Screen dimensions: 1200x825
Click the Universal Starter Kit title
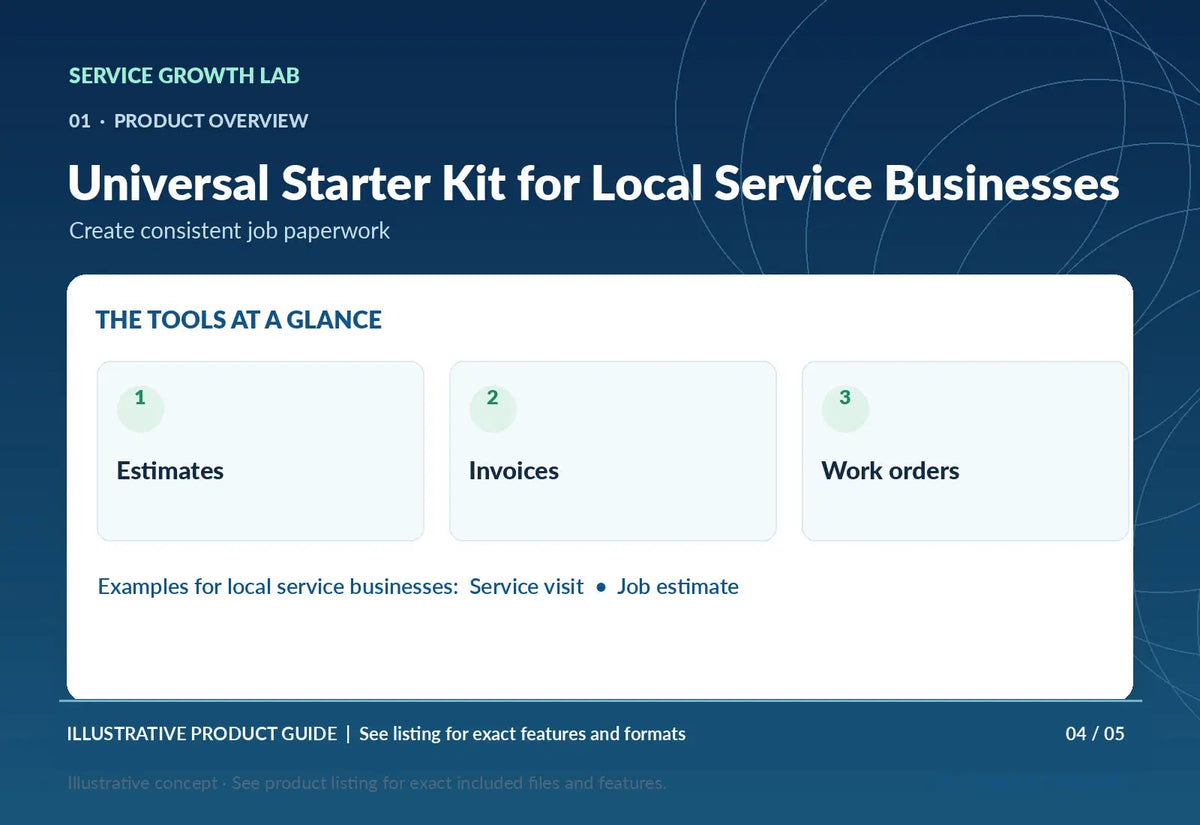coord(593,184)
